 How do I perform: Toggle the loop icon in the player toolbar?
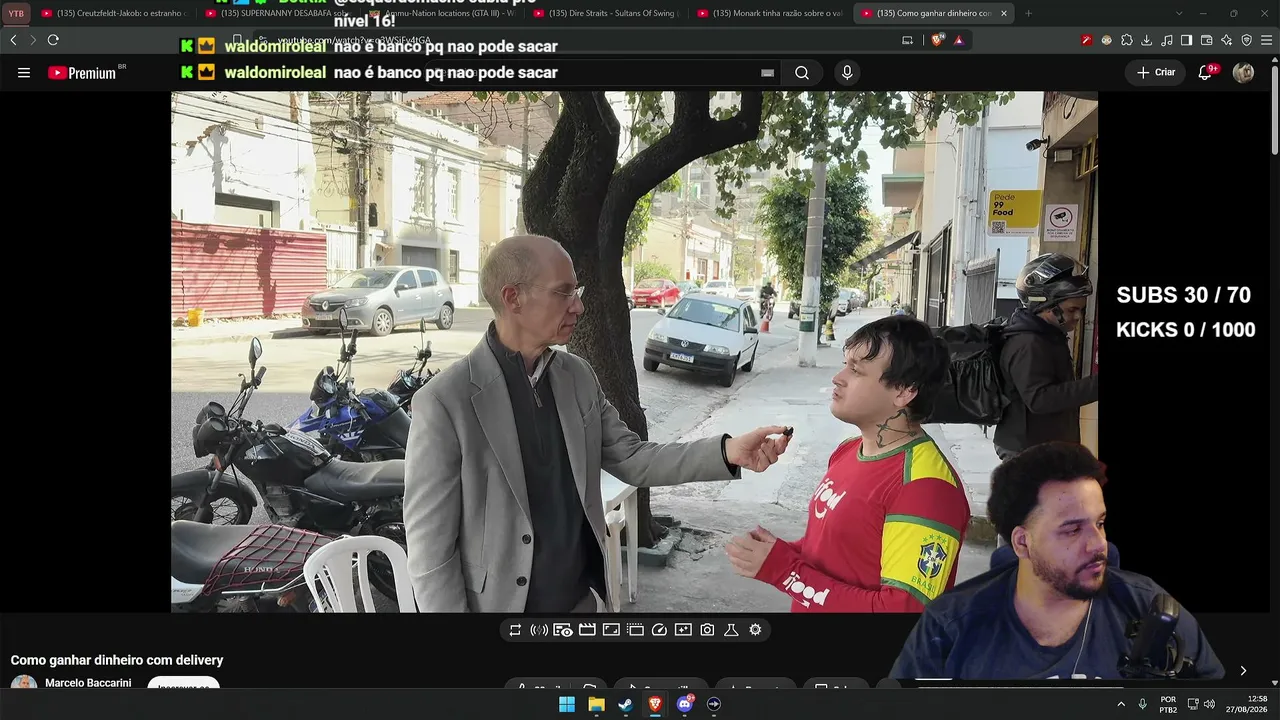tap(515, 630)
